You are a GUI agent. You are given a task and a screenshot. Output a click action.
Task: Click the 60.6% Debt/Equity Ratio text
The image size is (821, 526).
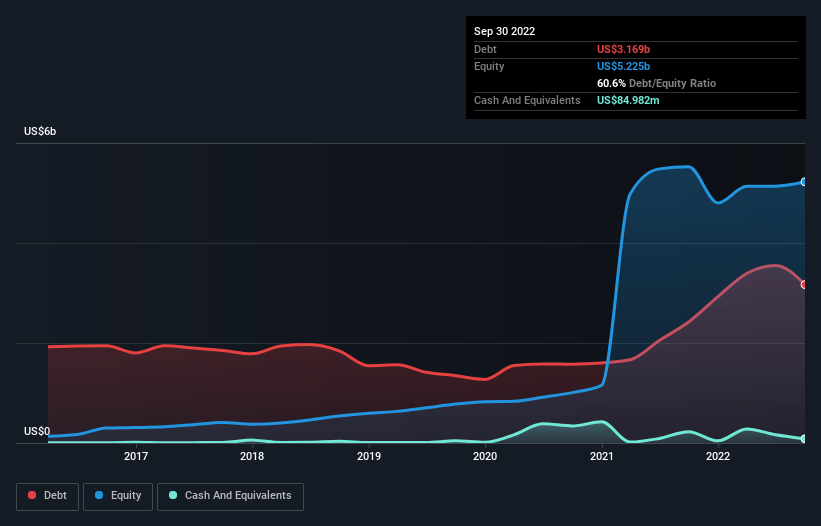coord(656,83)
